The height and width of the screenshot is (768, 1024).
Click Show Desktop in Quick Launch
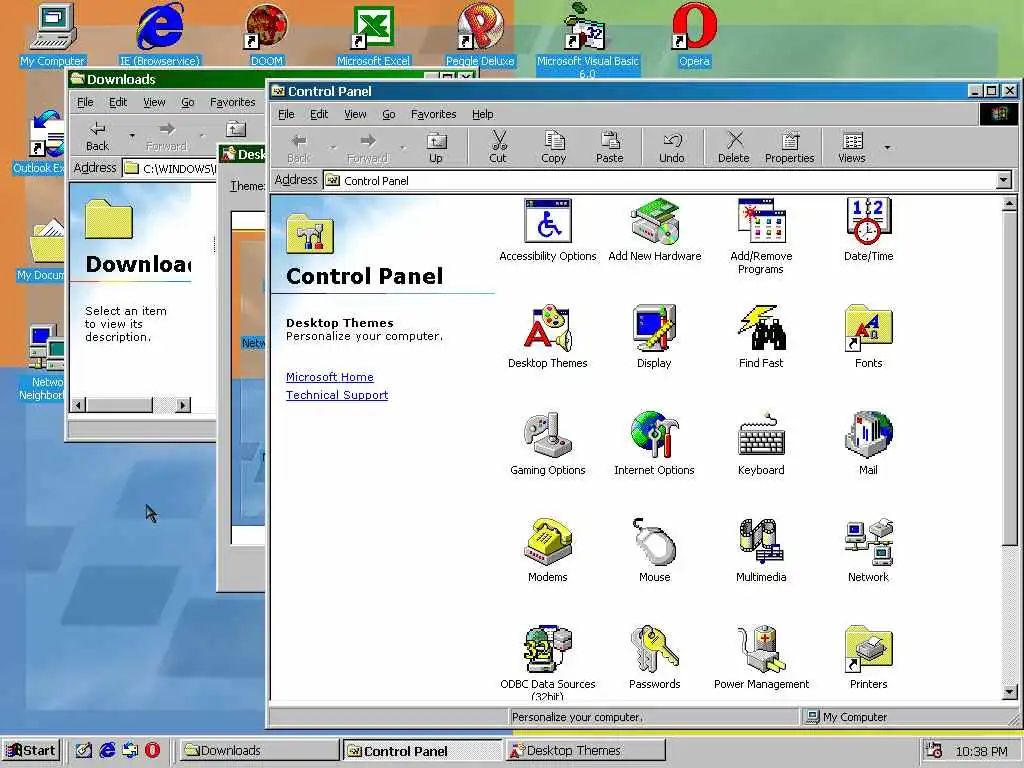(84, 750)
